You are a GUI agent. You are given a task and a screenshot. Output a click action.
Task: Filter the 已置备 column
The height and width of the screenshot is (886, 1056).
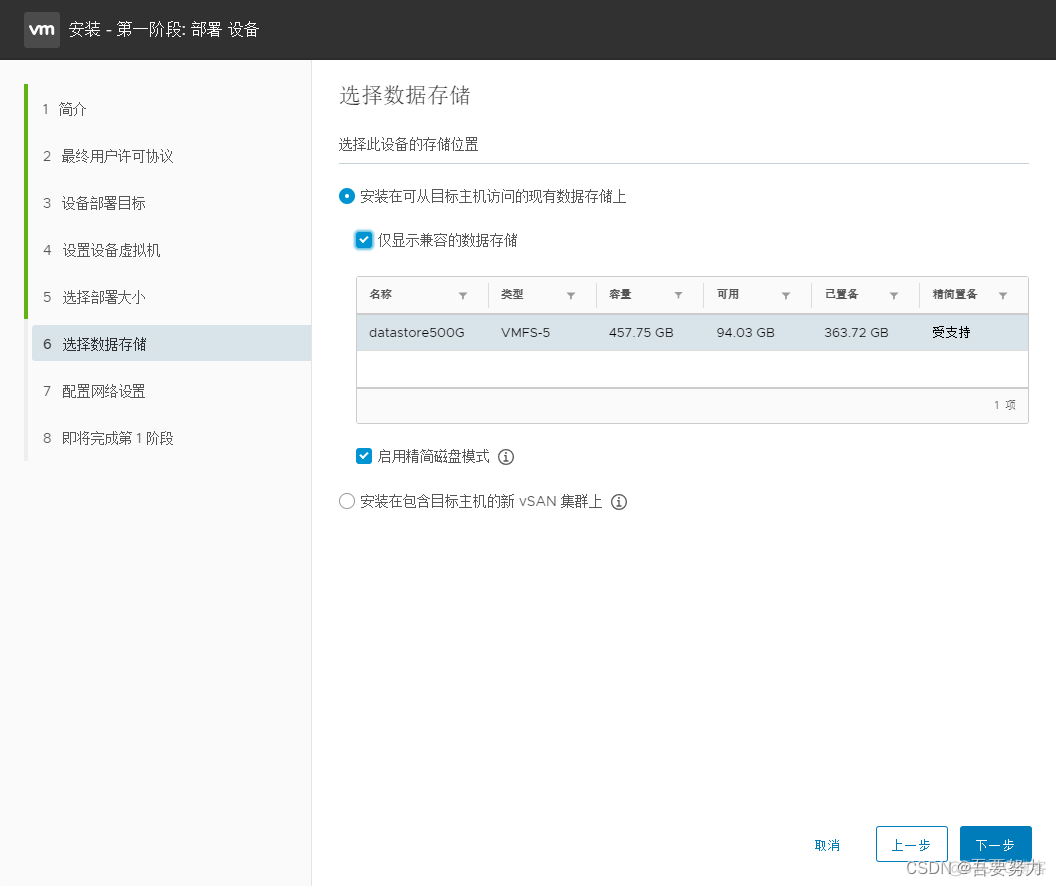coord(894,296)
